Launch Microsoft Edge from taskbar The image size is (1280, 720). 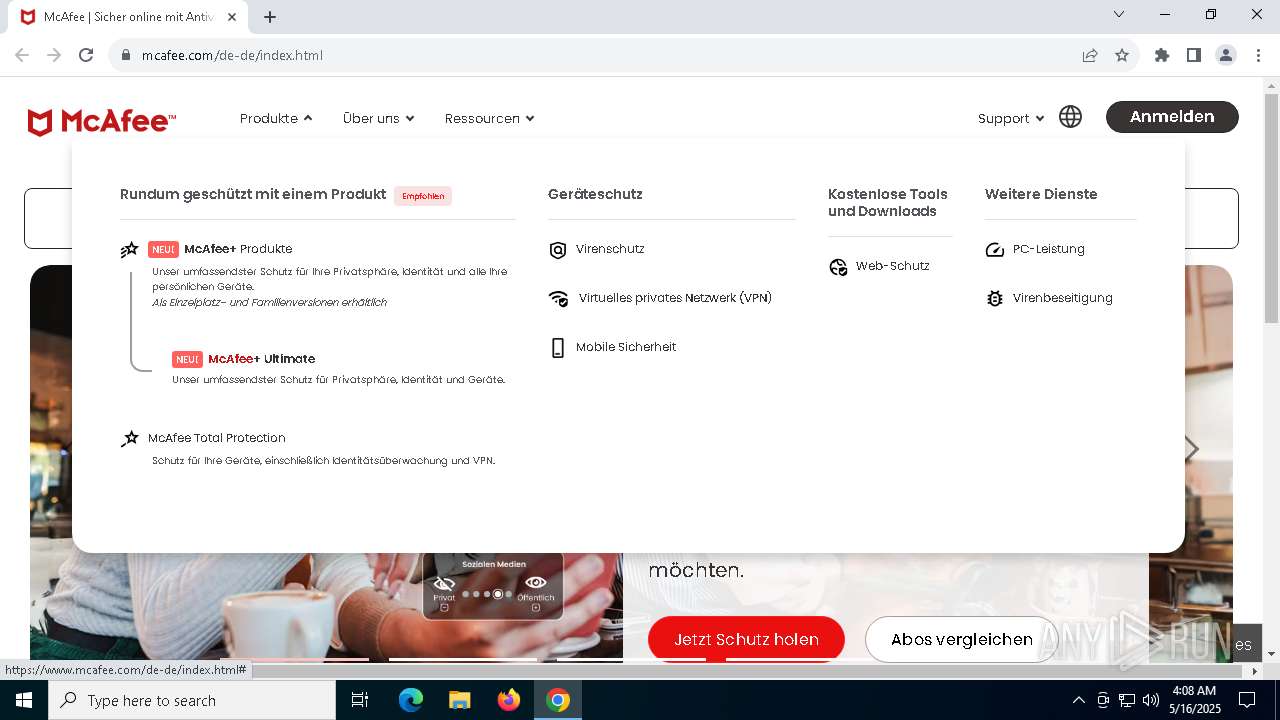[411, 700]
